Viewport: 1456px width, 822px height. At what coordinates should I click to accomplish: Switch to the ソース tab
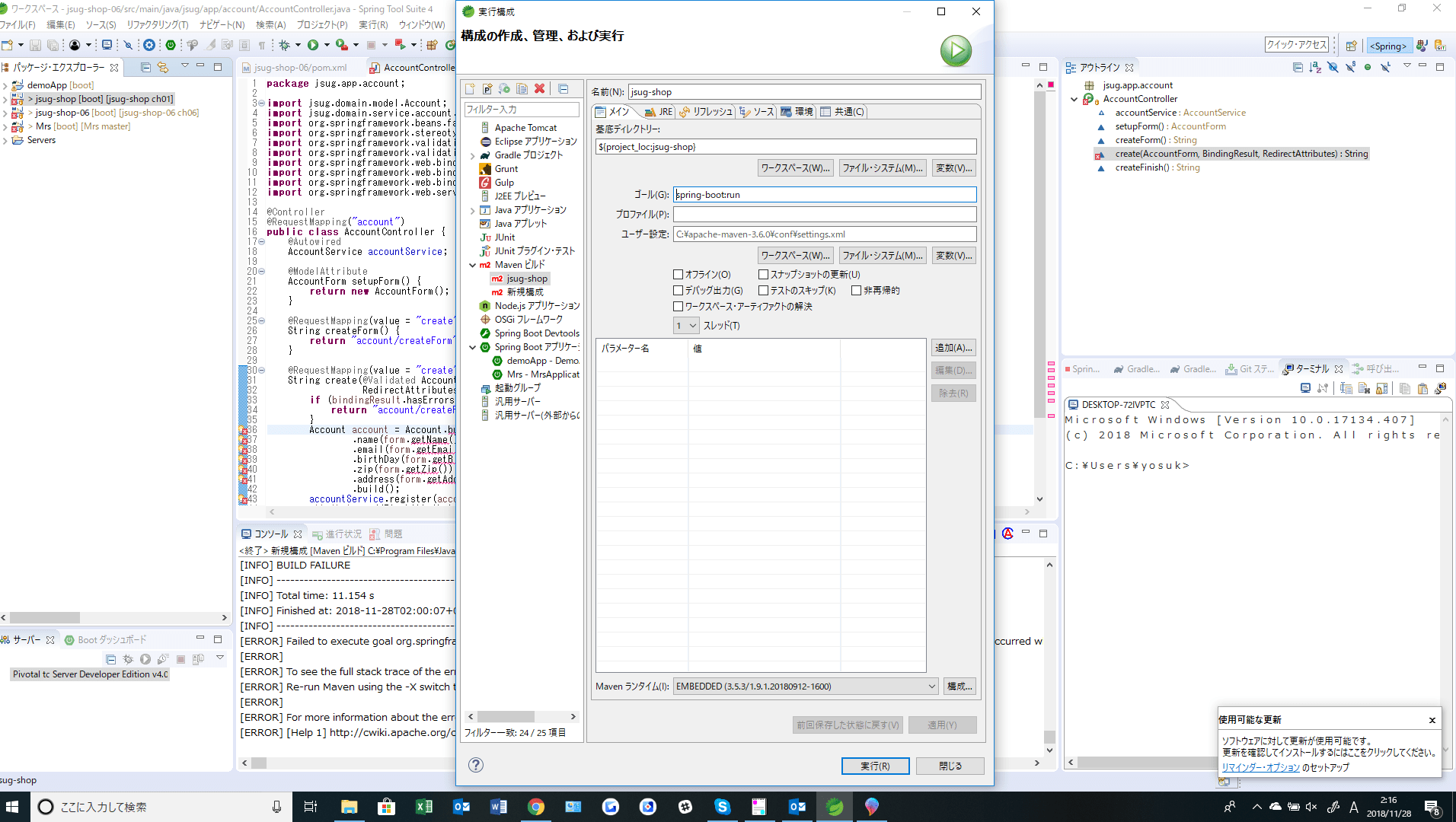click(757, 112)
